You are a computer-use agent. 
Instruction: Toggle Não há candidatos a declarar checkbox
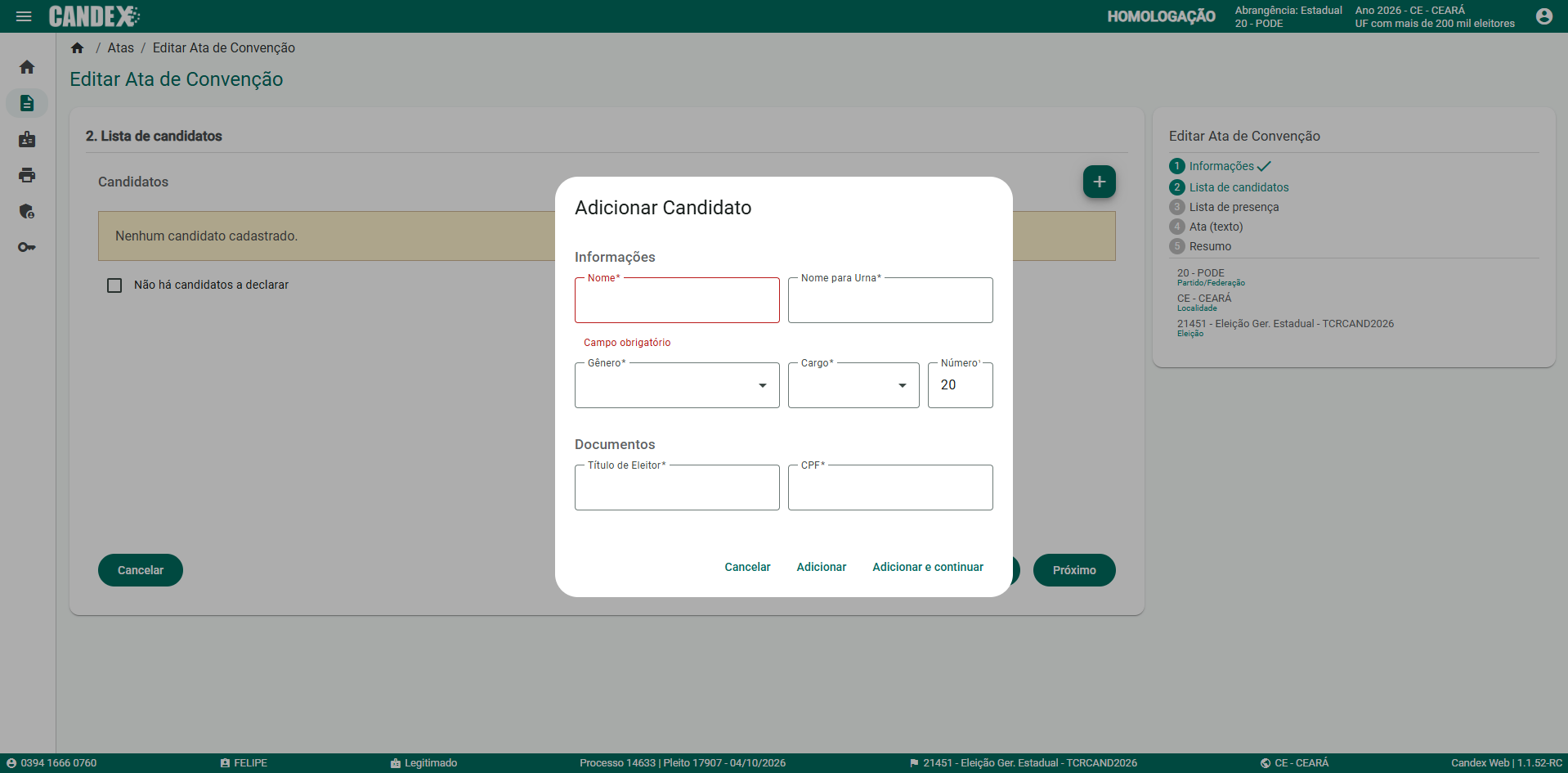pyautogui.click(x=114, y=285)
